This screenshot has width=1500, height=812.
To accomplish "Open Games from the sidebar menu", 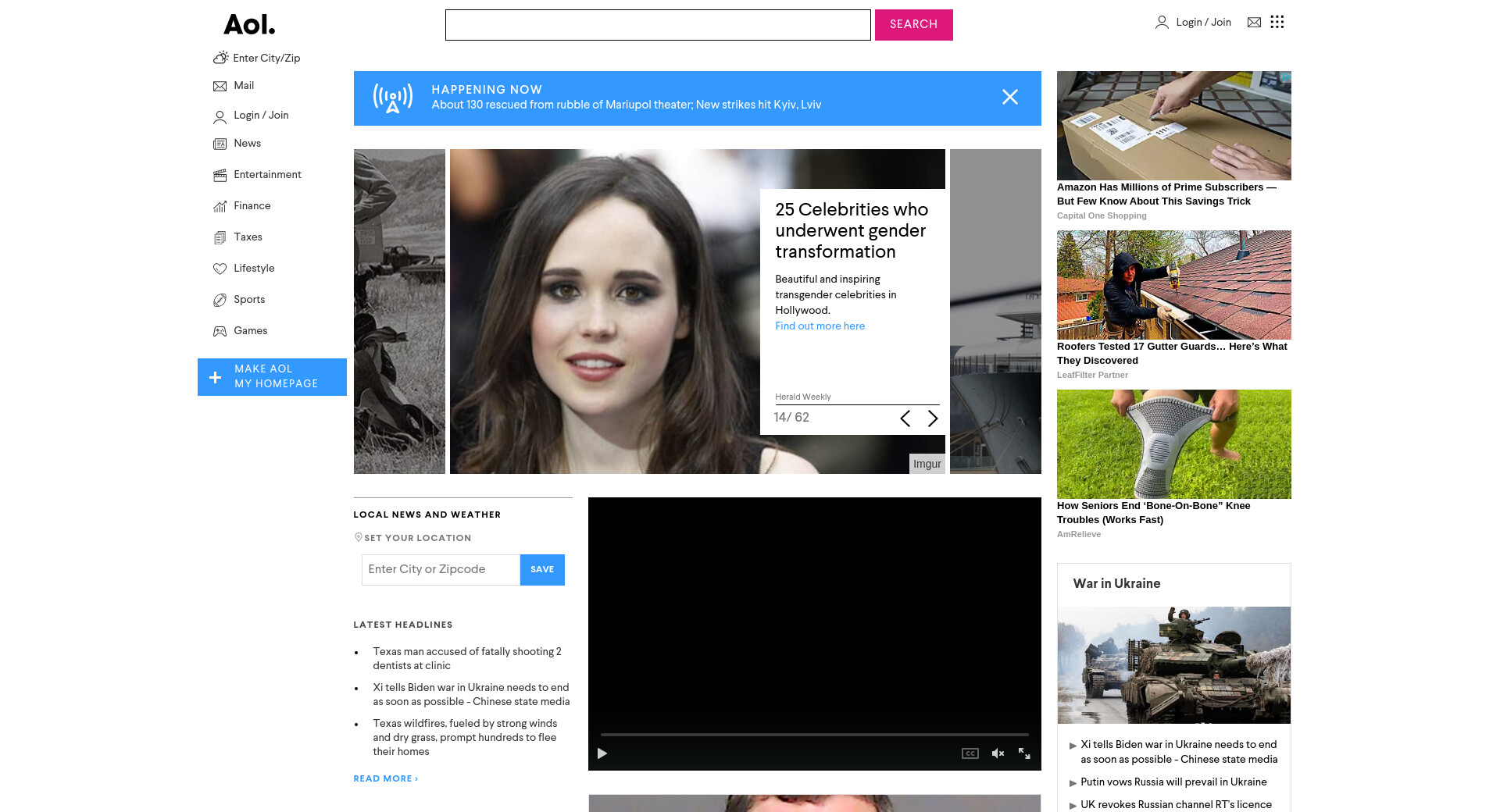I will [x=250, y=331].
